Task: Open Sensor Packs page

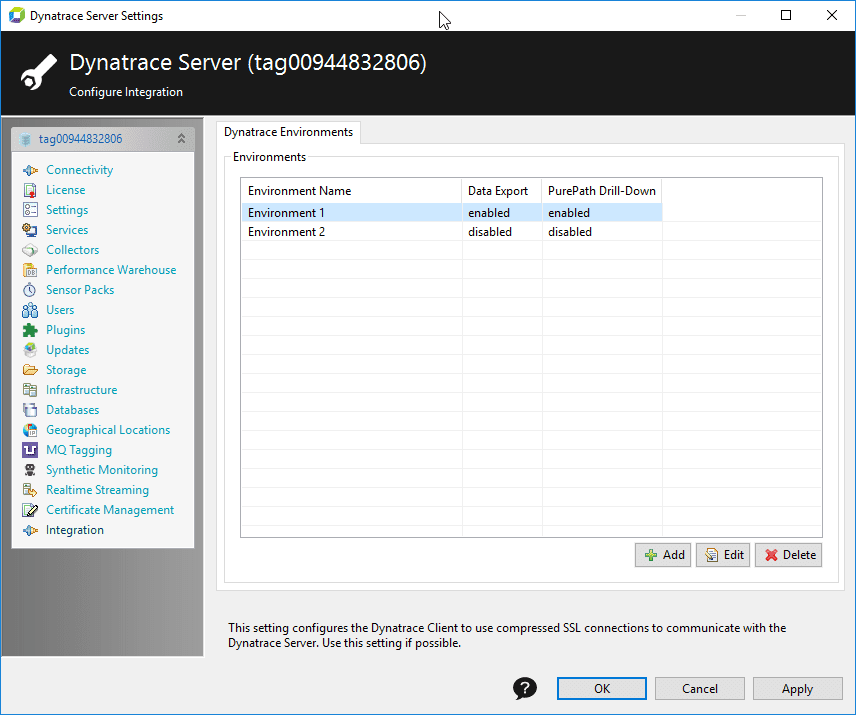Action: pos(80,290)
